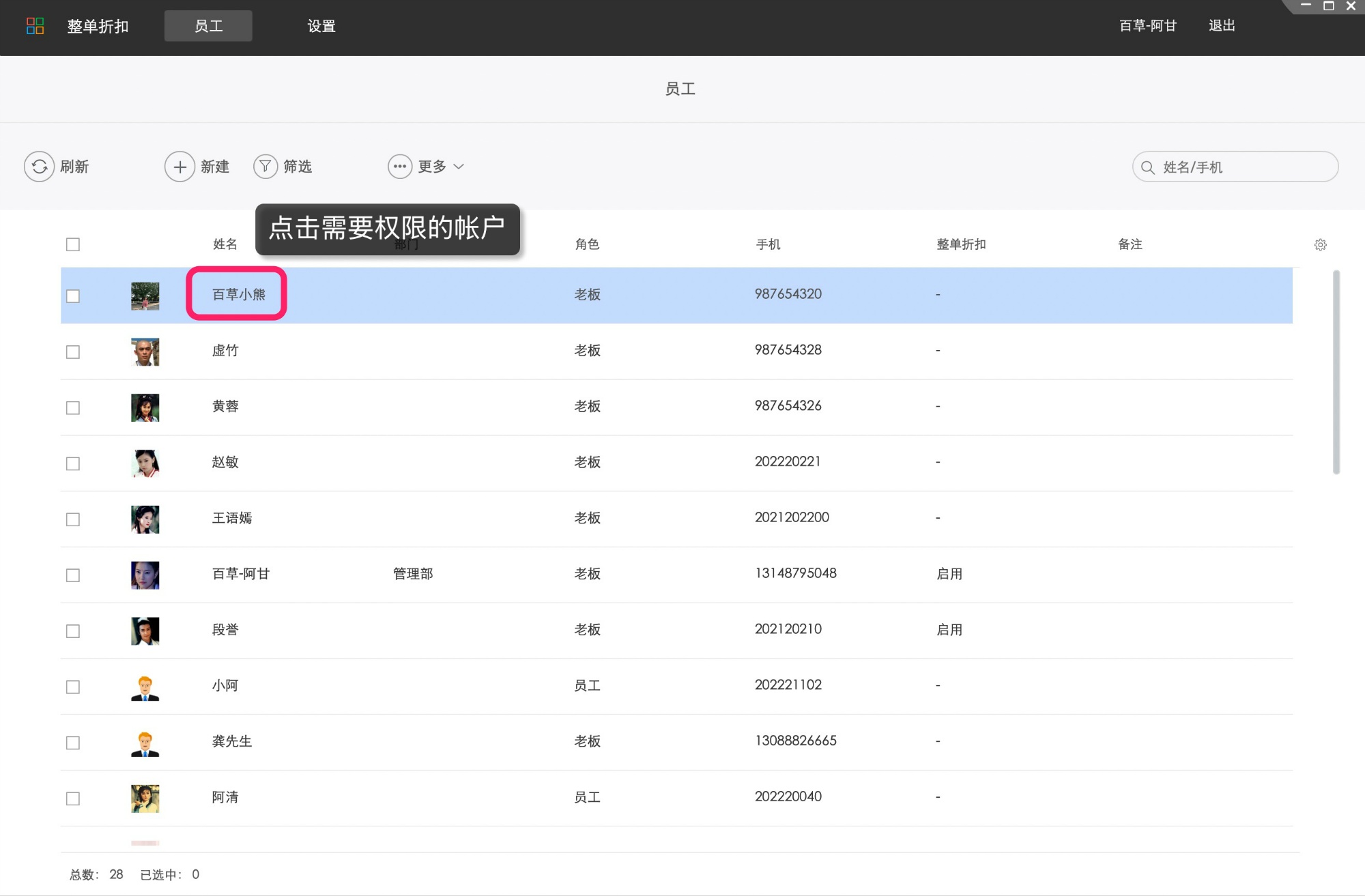Viewport: 1365px width, 896px height.
Task: Select the name 赵敏
Action: click(x=225, y=462)
